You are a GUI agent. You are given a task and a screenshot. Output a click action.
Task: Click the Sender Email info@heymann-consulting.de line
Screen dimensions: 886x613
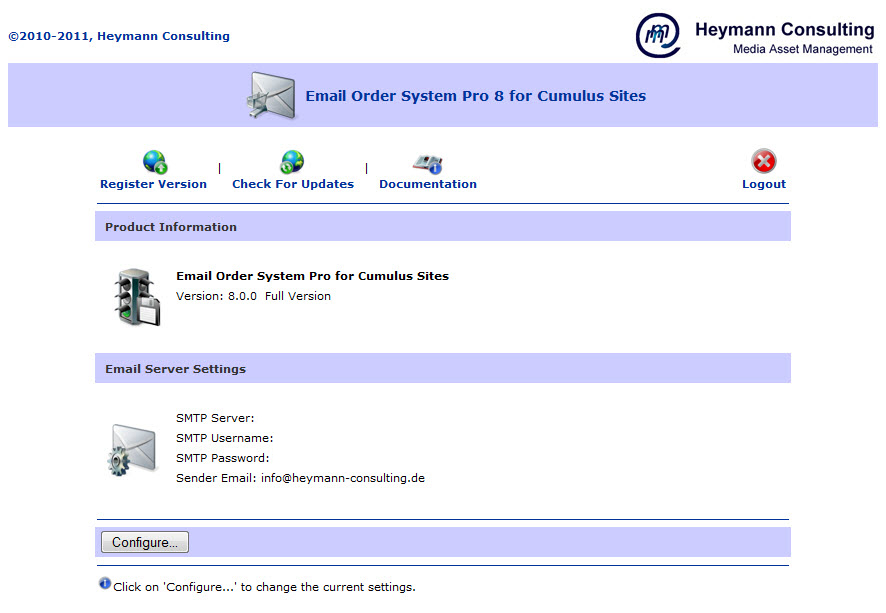[301, 478]
